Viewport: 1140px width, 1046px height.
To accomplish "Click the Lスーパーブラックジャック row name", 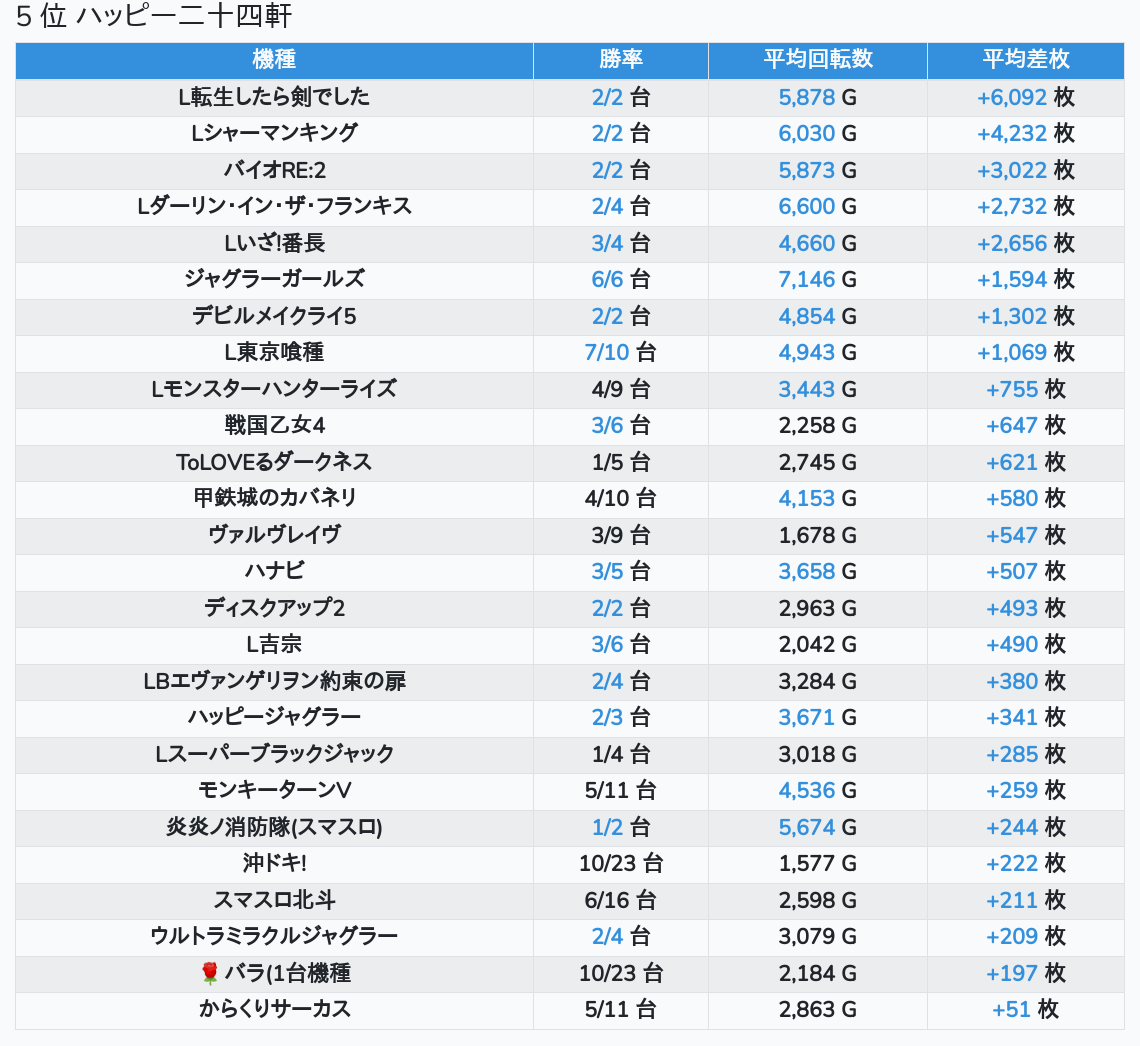I will click(274, 754).
